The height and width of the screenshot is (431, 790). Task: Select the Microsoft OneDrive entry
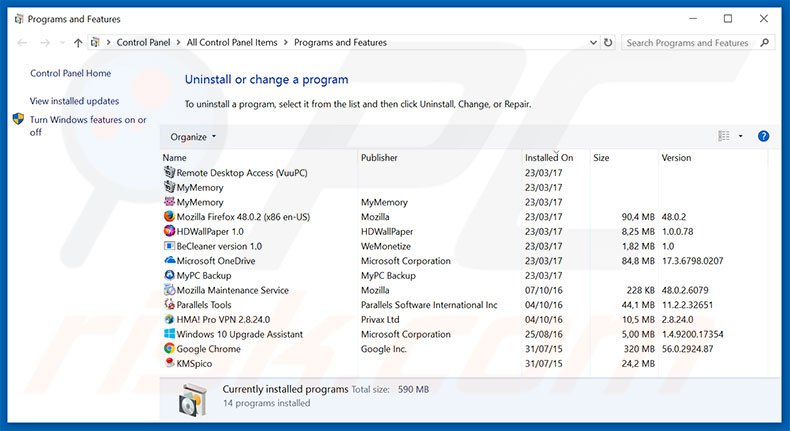click(216, 261)
